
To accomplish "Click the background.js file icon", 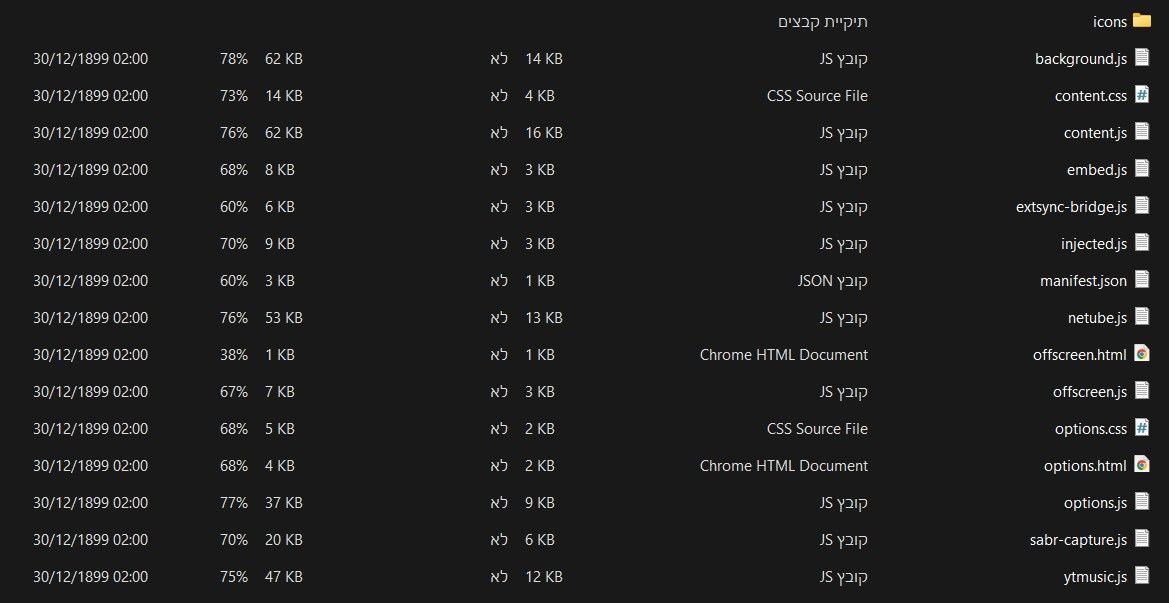I will pyautogui.click(x=1141, y=57).
